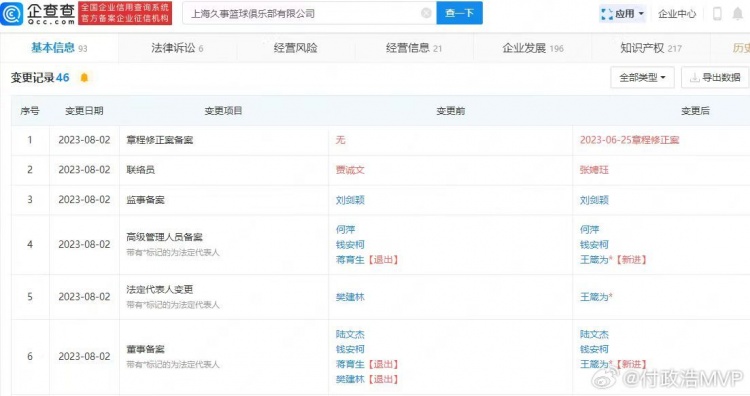
Task: Open 贾诚文 in the 联络员 row
Action: point(350,170)
